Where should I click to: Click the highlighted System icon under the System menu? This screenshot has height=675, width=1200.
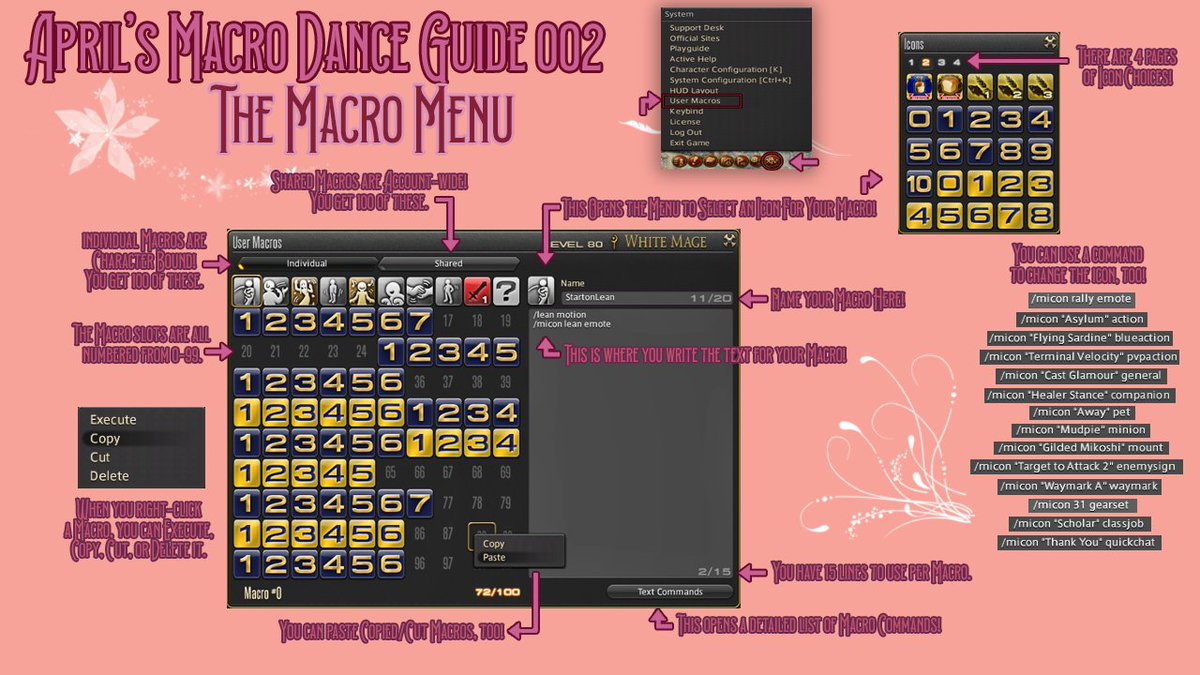point(771,159)
